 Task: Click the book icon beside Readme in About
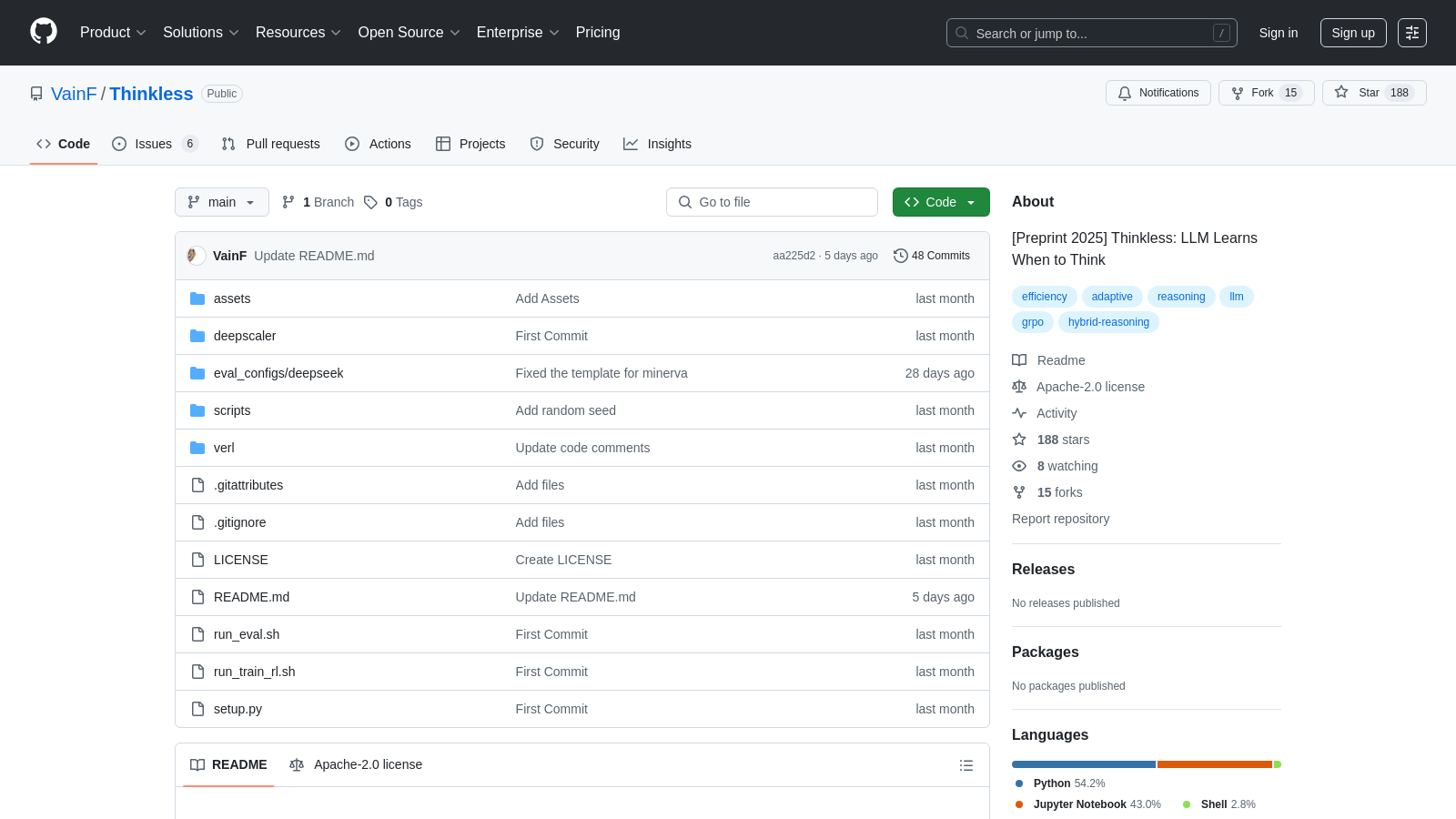[x=1019, y=359]
